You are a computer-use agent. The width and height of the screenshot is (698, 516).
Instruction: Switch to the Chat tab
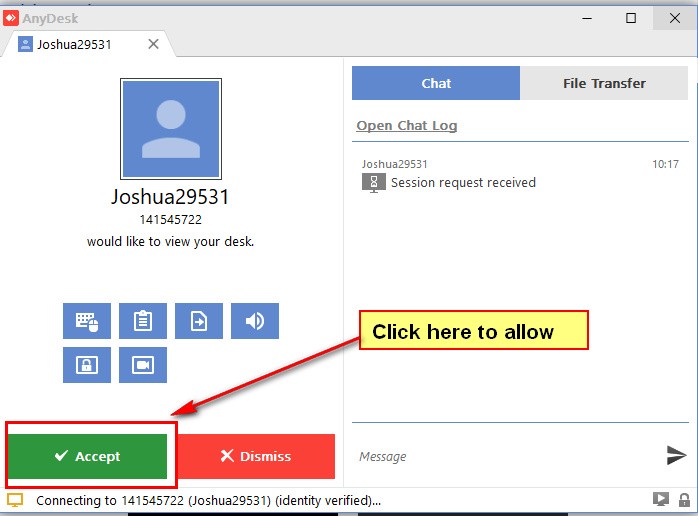[x=436, y=83]
